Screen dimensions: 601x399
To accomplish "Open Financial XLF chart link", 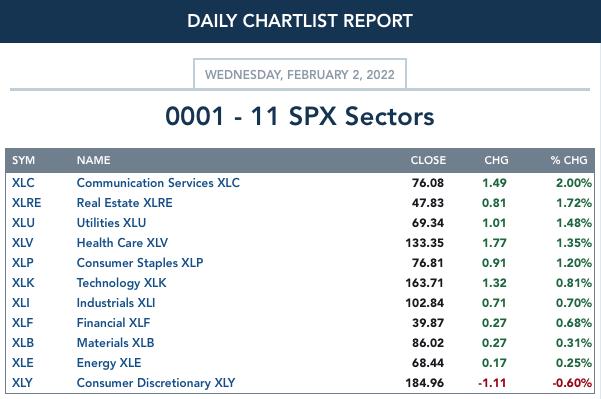I will tap(113, 323).
